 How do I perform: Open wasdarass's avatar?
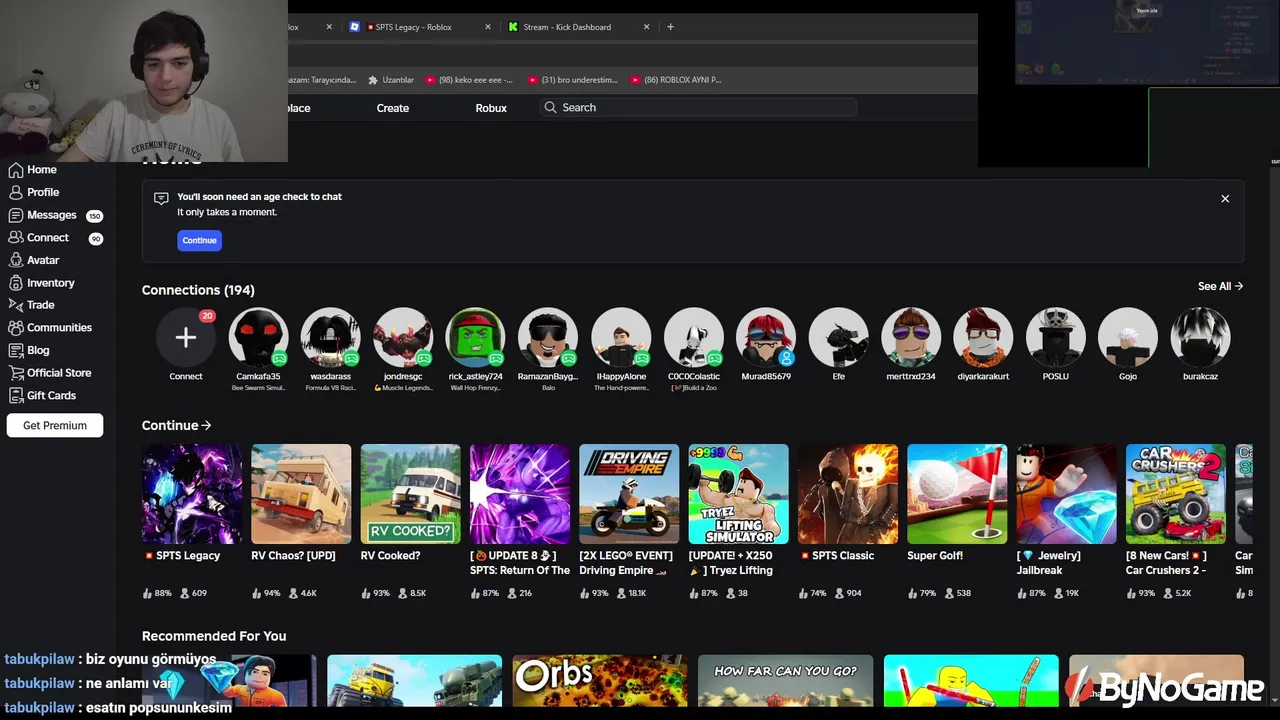tap(331, 338)
